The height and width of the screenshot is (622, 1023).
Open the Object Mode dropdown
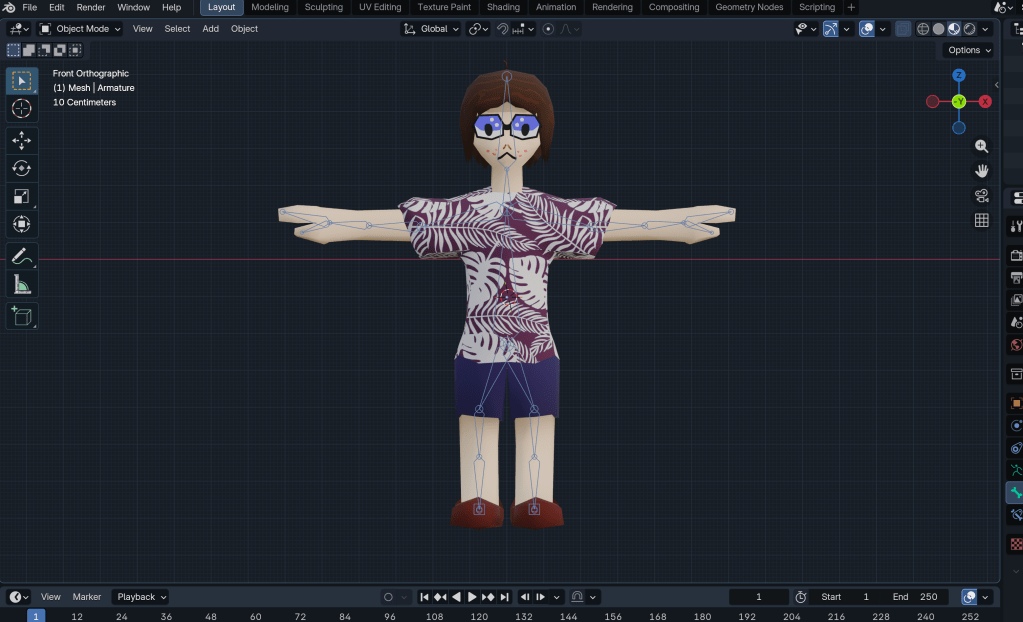(x=80, y=29)
